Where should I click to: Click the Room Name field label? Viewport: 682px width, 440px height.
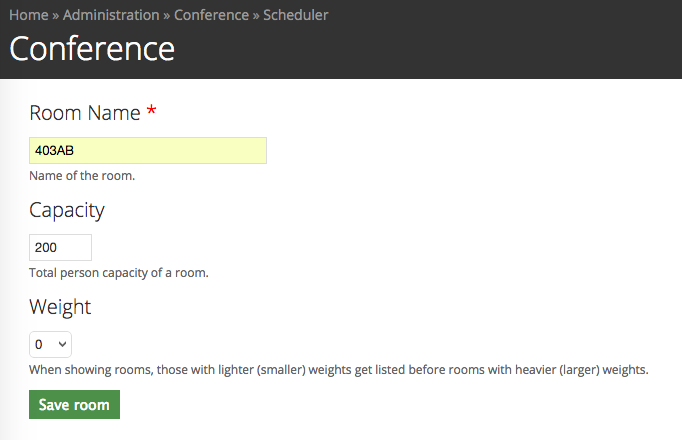tap(85, 113)
